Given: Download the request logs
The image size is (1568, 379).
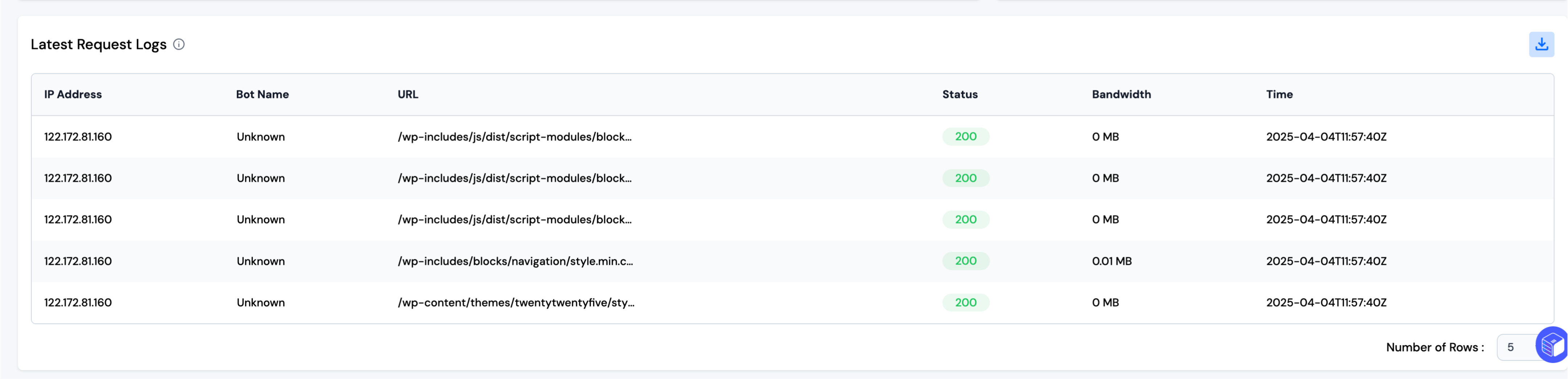Looking at the screenshot, I should [x=1540, y=45].
